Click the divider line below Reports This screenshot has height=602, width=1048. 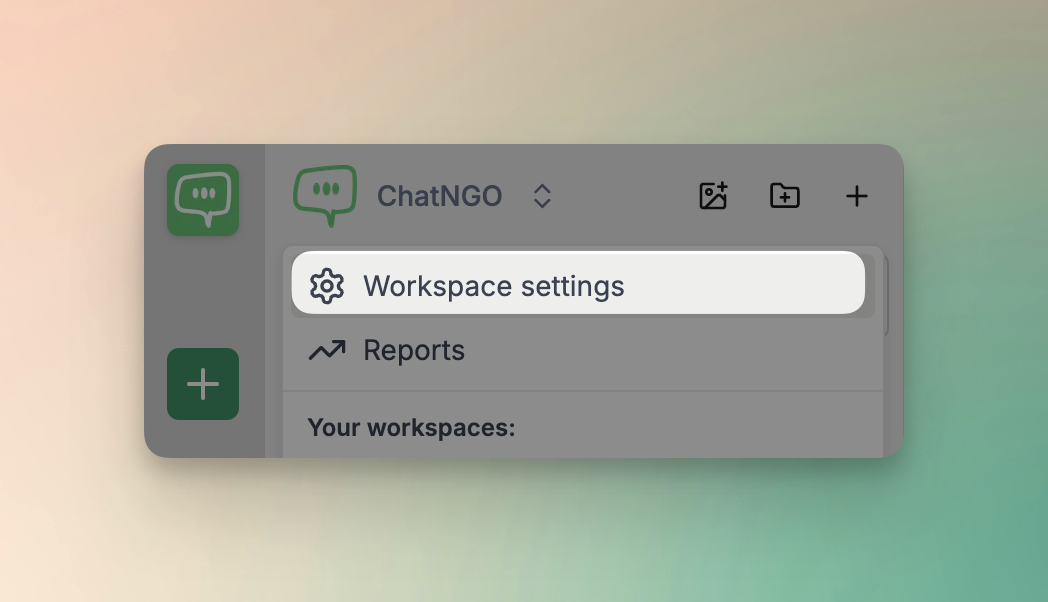coord(580,391)
